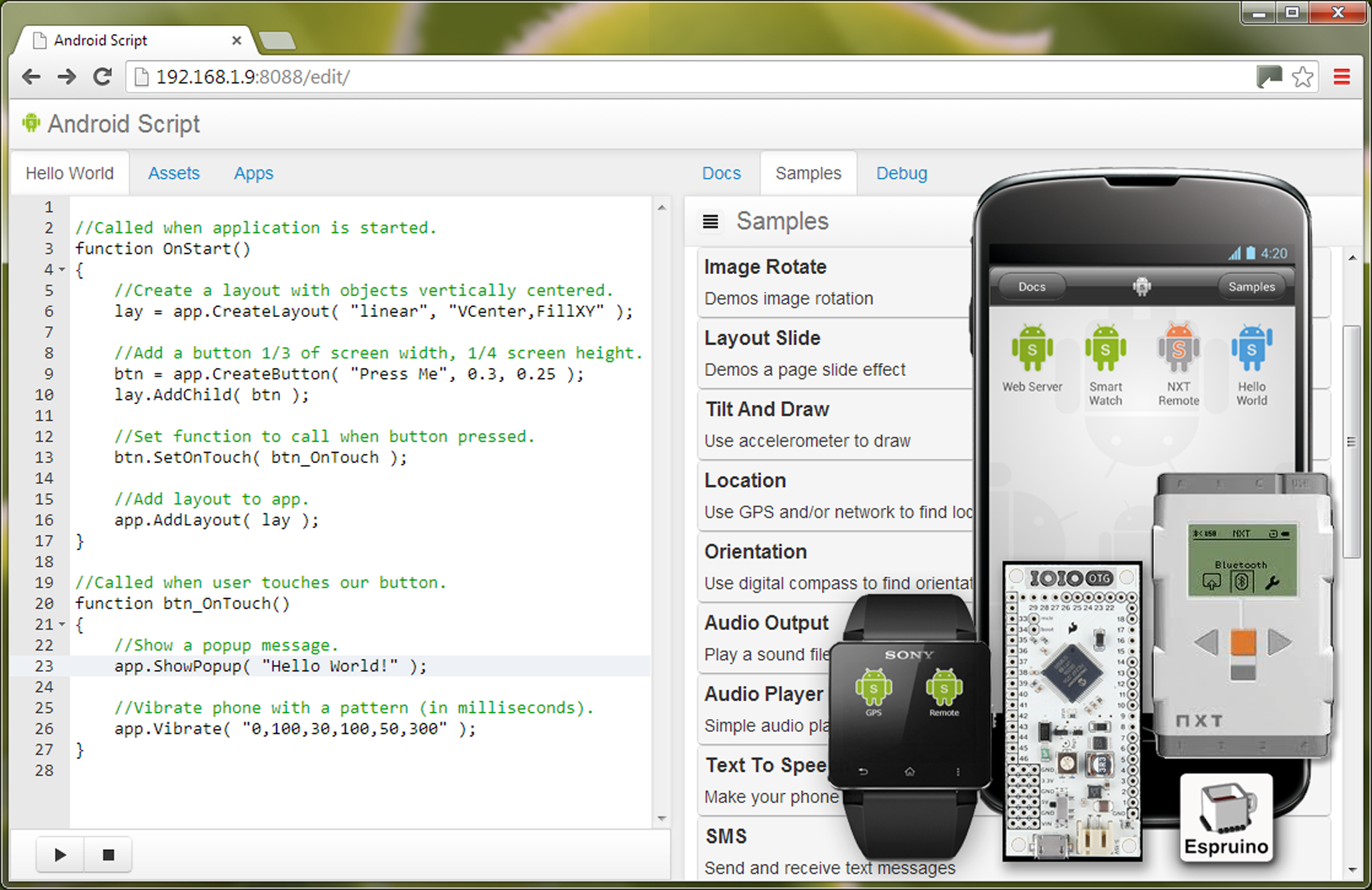This screenshot has width=1372, height=890.
Task: Click the feedback speech bubble icon
Action: (x=1268, y=76)
